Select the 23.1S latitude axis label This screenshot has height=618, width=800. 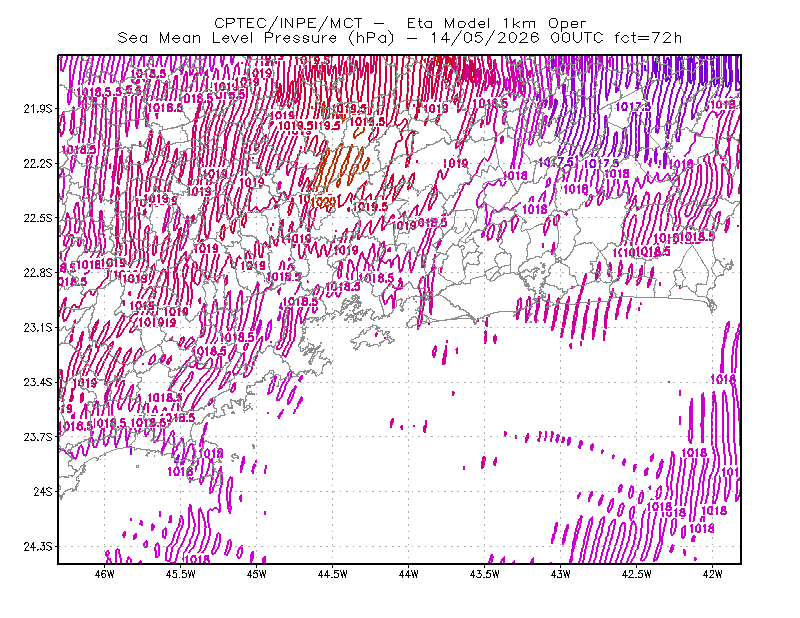click(x=38, y=327)
